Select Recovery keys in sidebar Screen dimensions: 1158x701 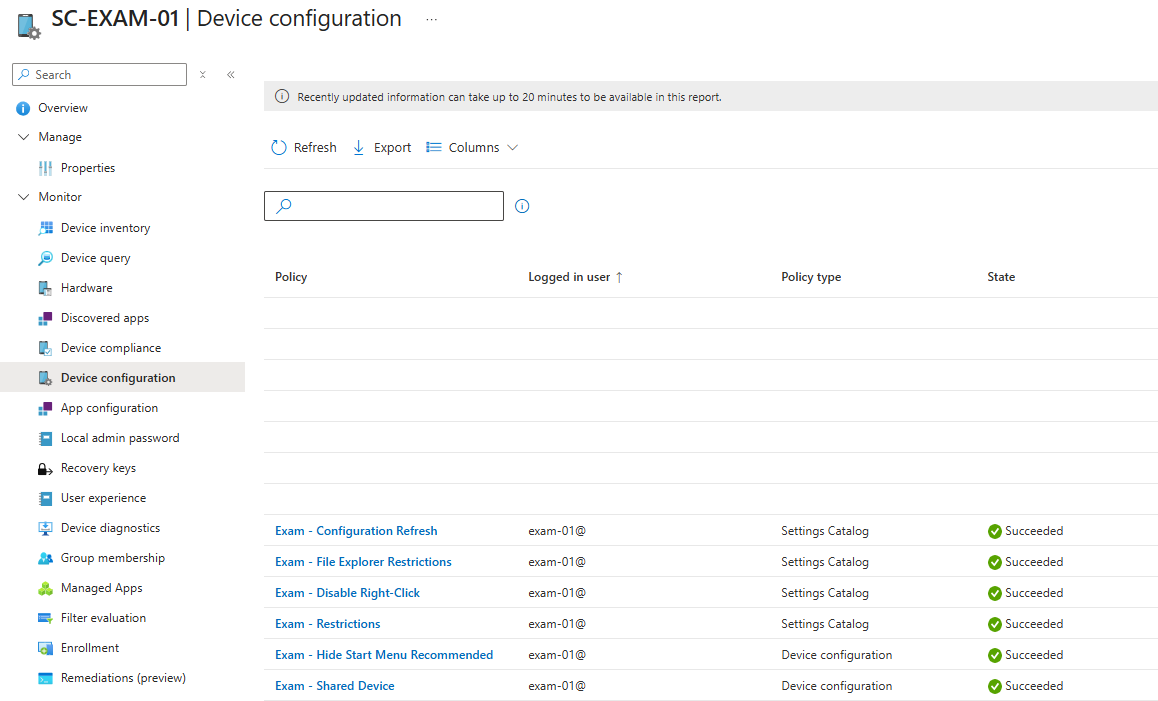[98, 468]
